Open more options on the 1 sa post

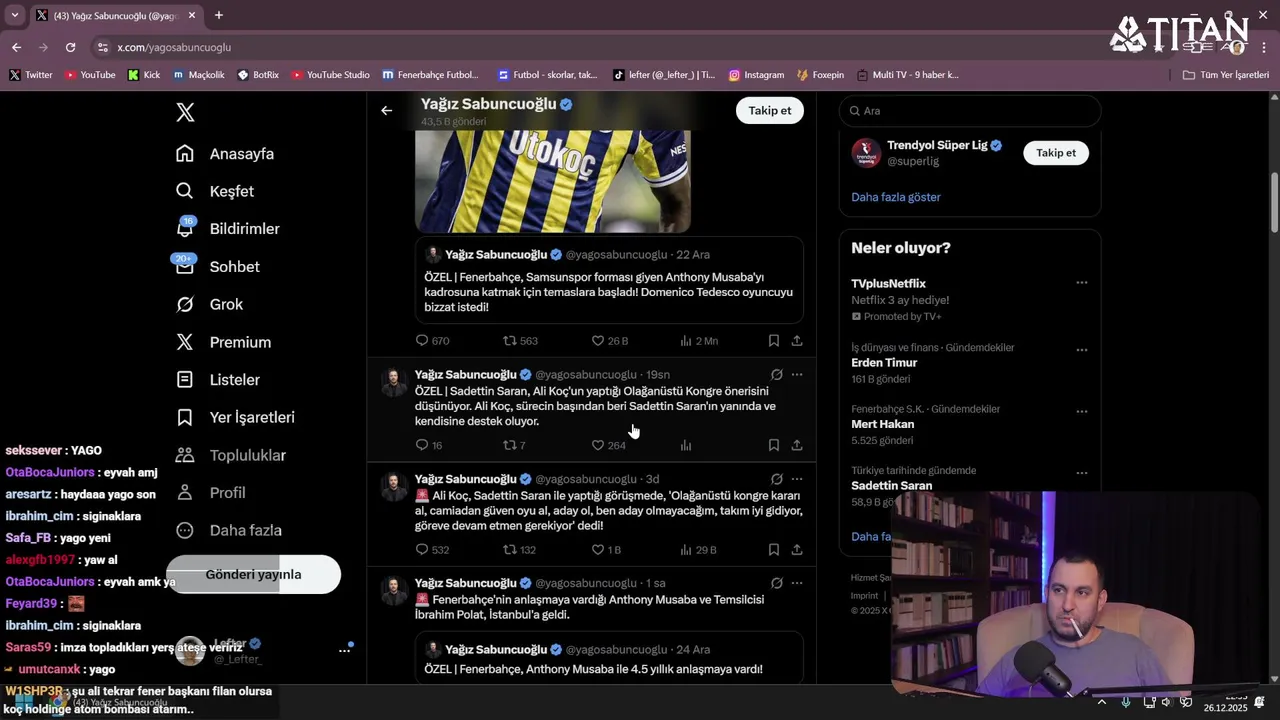pyautogui.click(x=797, y=583)
